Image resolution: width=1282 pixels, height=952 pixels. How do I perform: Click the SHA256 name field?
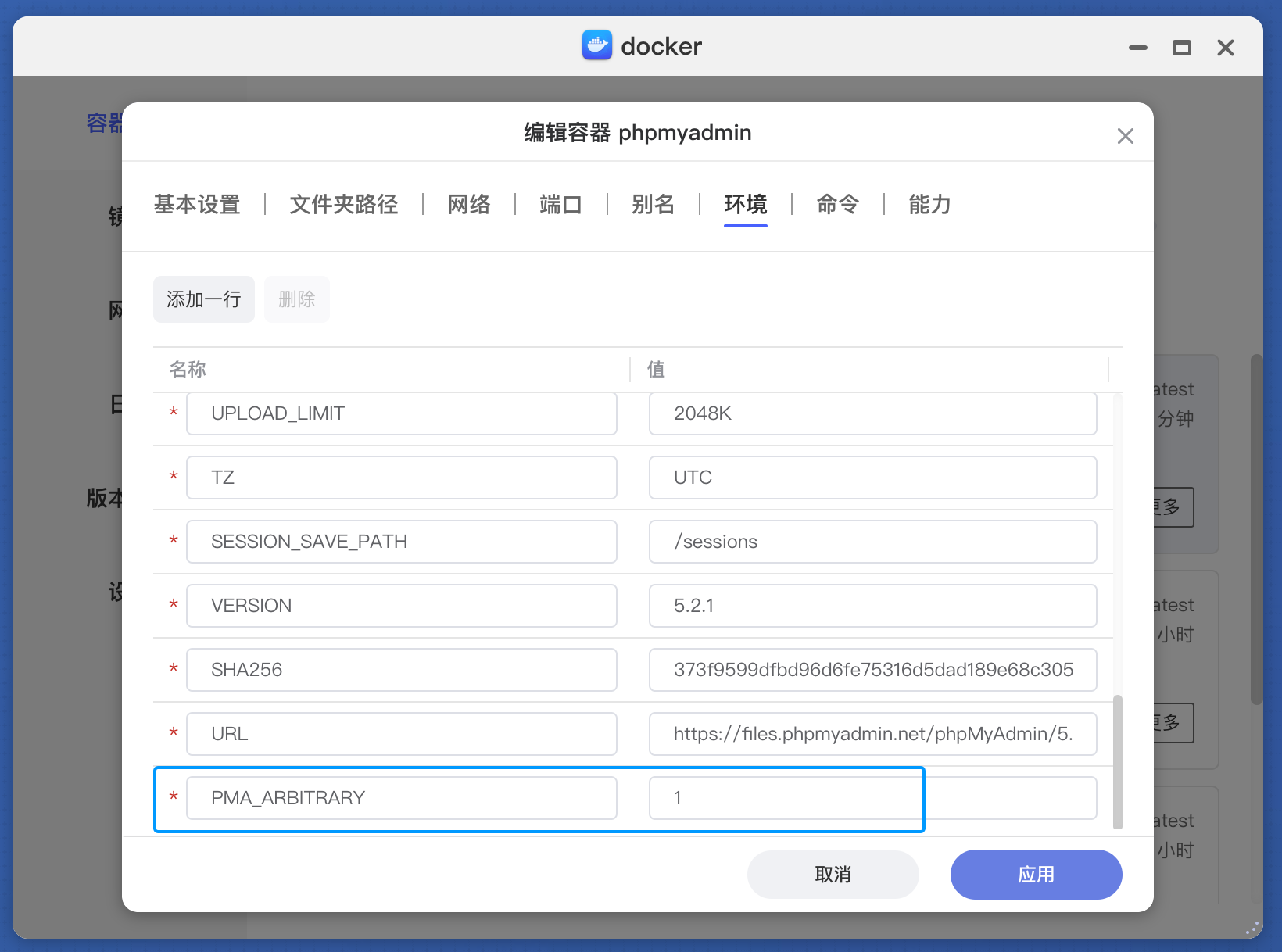pyautogui.click(x=402, y=670)
